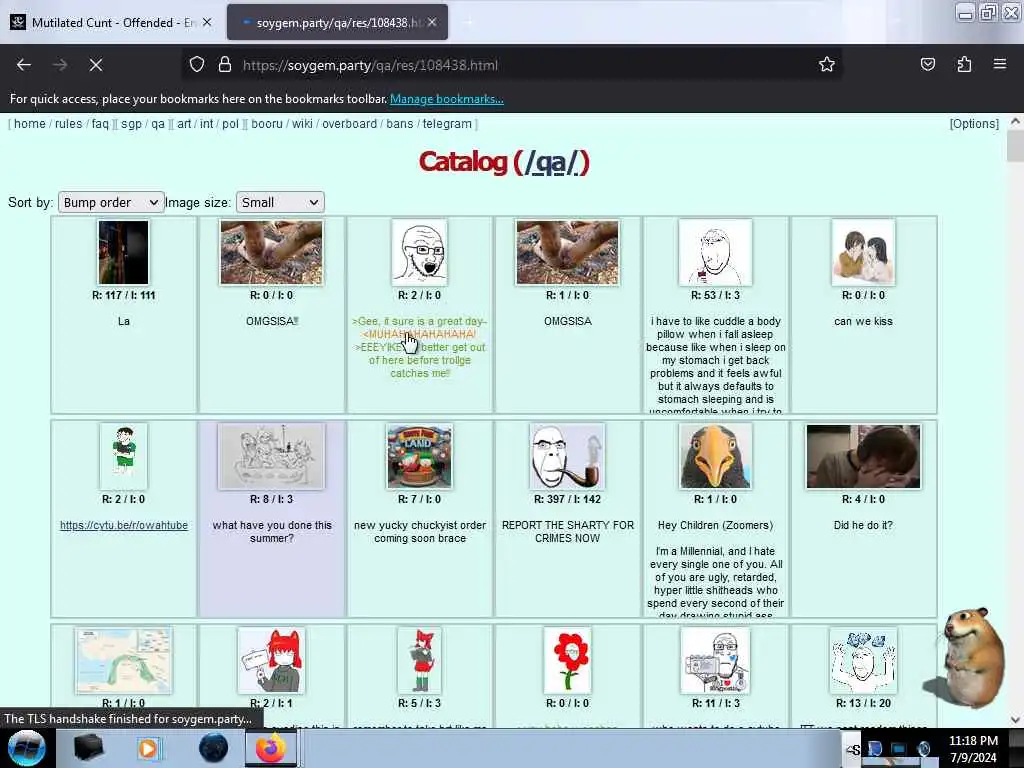Stop loading the page with the X button
This screenshot has width=1024, height=768.
95,65
